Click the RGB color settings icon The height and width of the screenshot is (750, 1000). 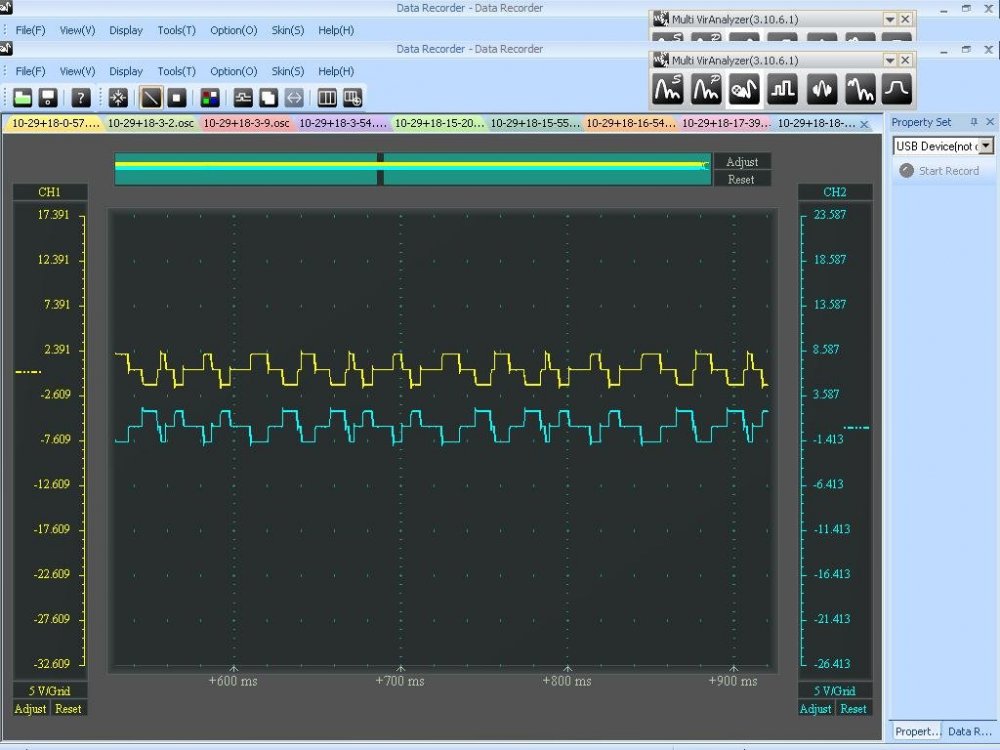point(209,98)
